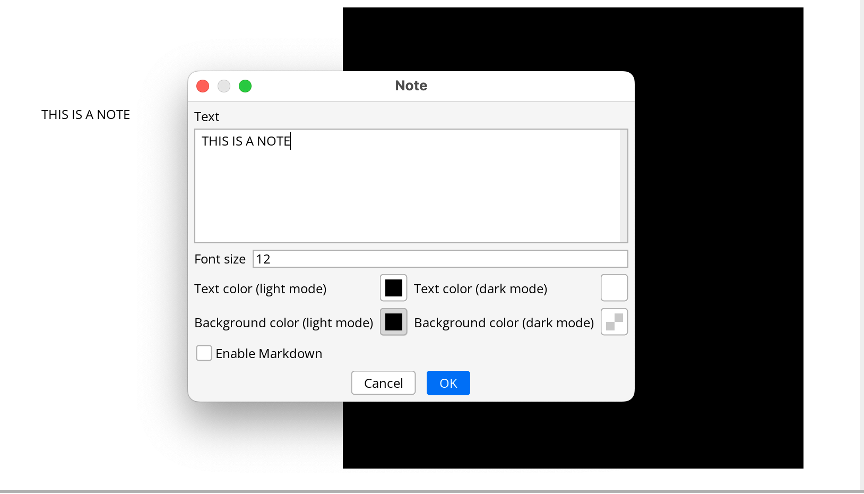Pick Background color (dark mode) swatch

[x=614, y=322]
